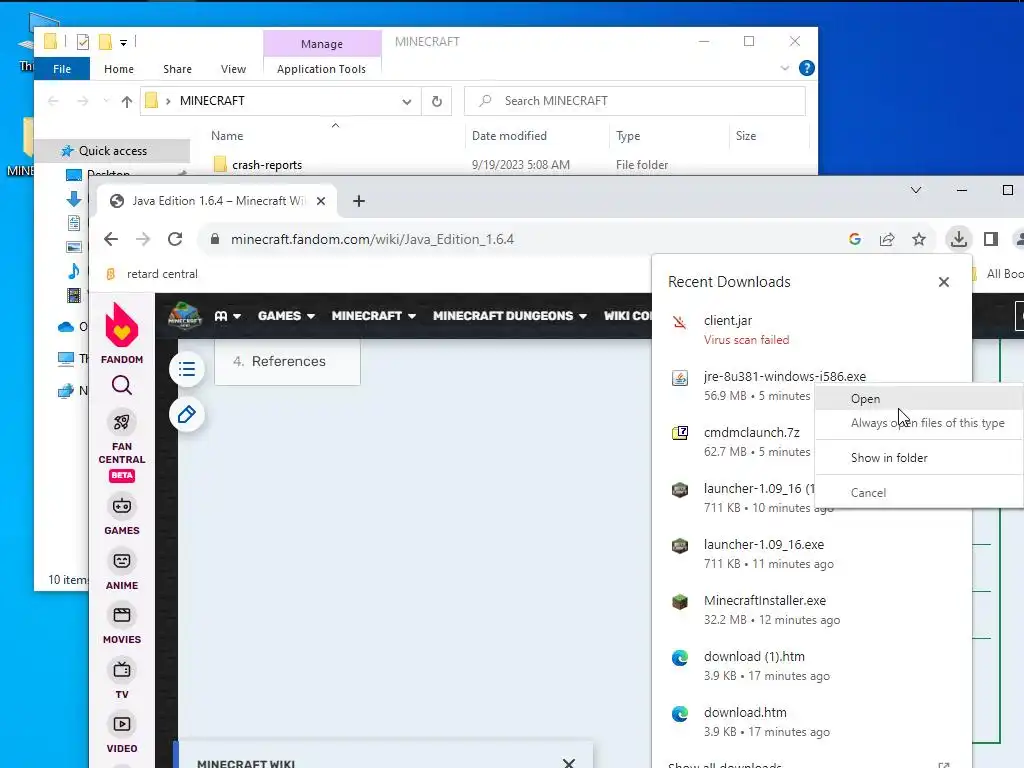
Task: Open the File tab in Explorer
Action: tap(62, 69)
